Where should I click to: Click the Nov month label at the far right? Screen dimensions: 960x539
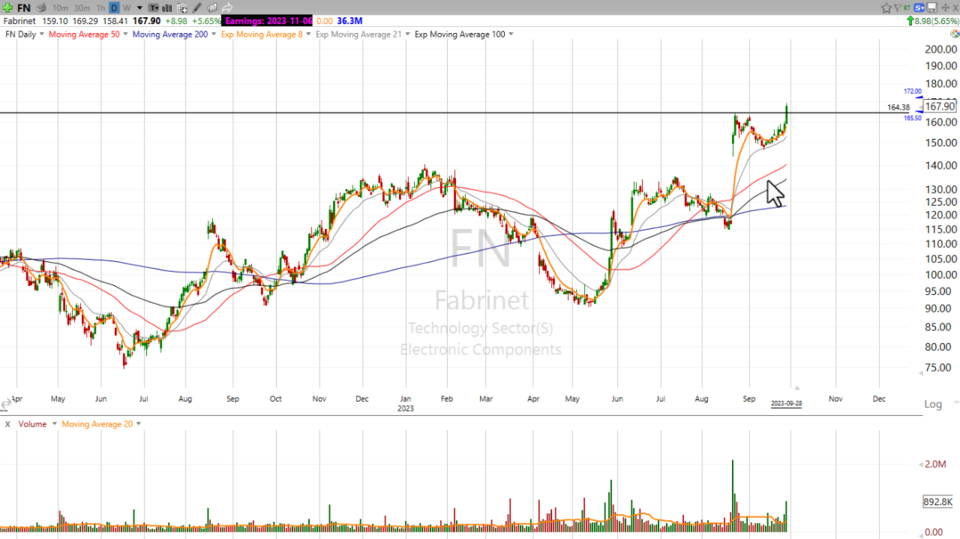(x=835, y=399)
